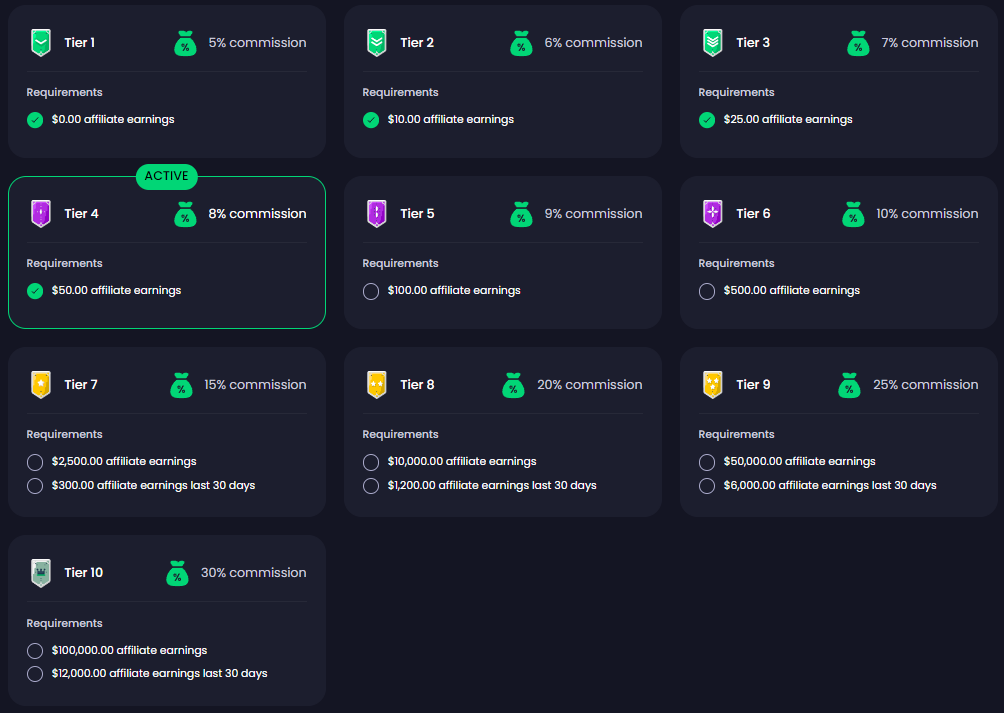
Task: Click the 25% commission label on Tier 9
Action: click(x=925, y=385)
